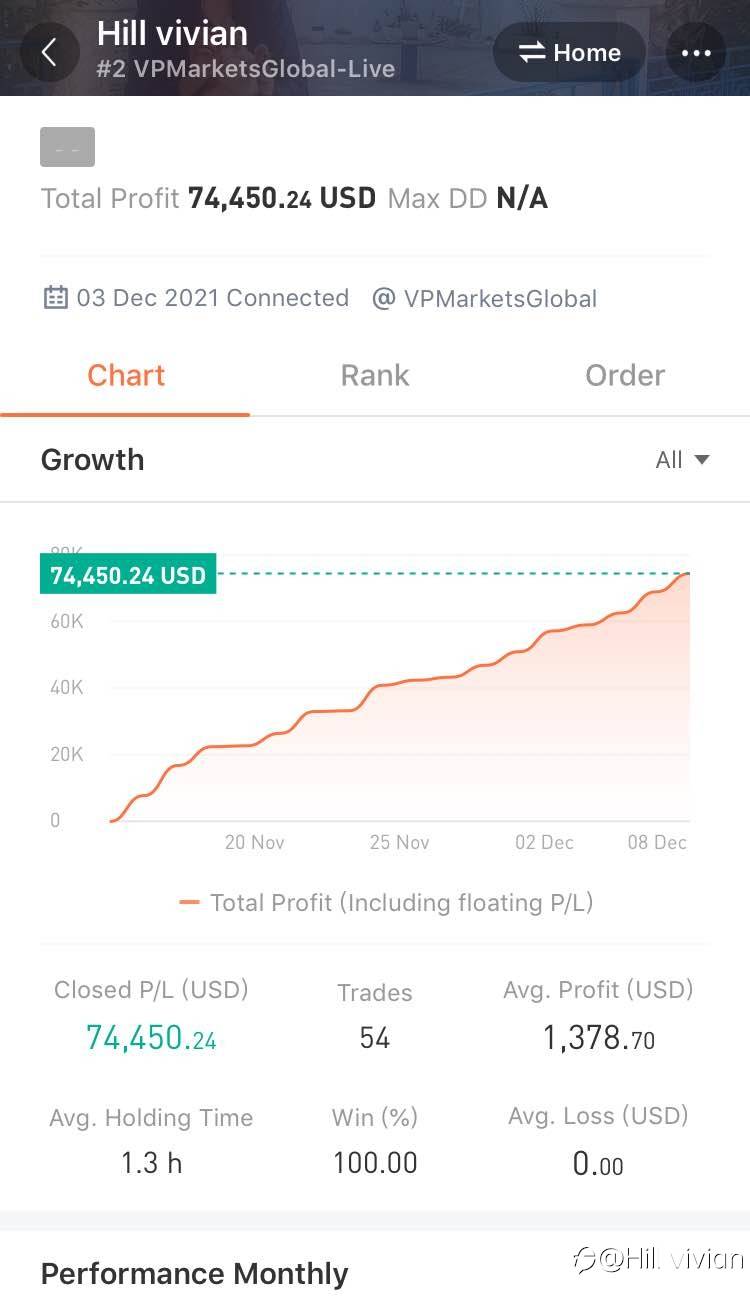Click the calendar icon beside connected date
This screenshot has width=750, height=1302.
point(55,298)
